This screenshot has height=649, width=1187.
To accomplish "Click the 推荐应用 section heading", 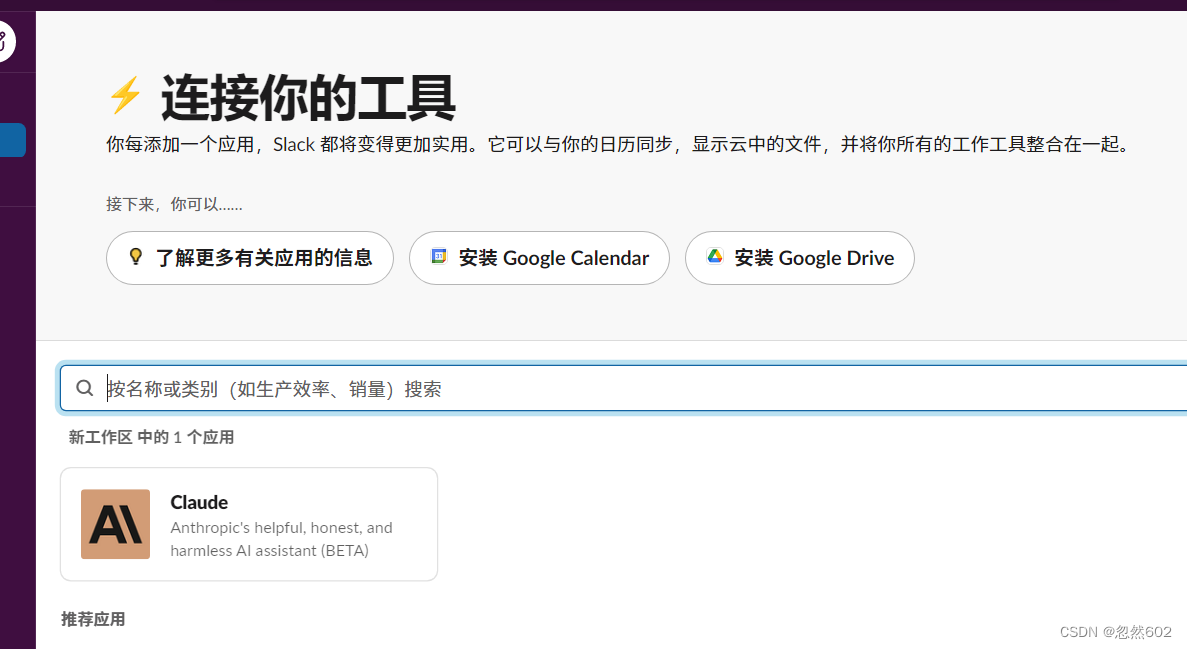I will click(93, 619).
